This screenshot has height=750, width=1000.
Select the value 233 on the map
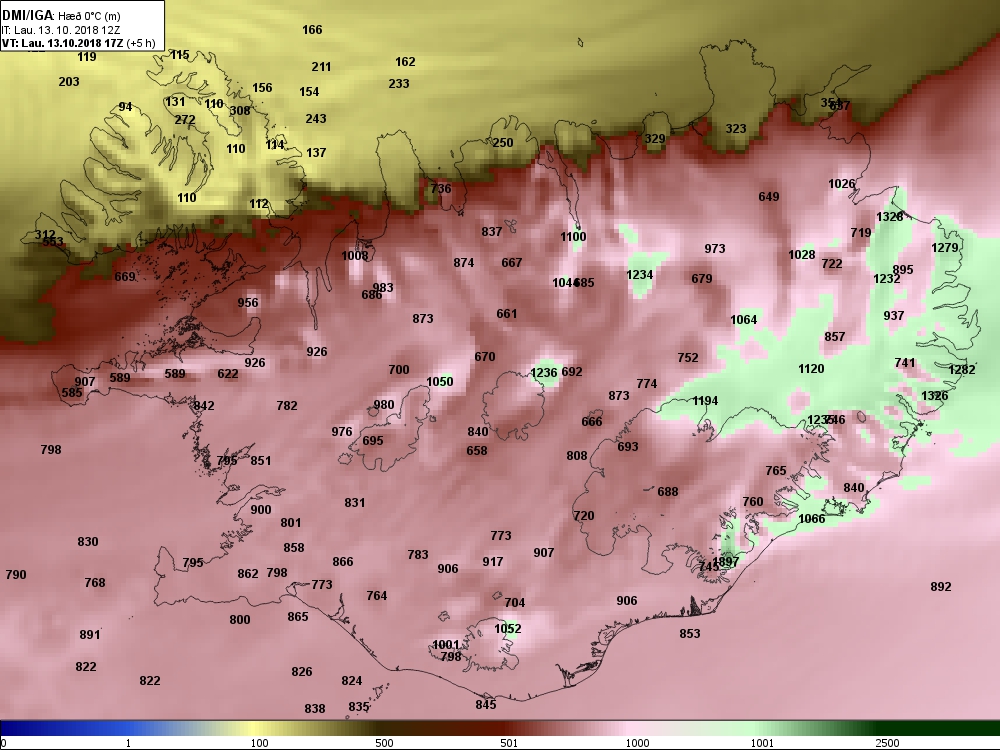[399, 84]
